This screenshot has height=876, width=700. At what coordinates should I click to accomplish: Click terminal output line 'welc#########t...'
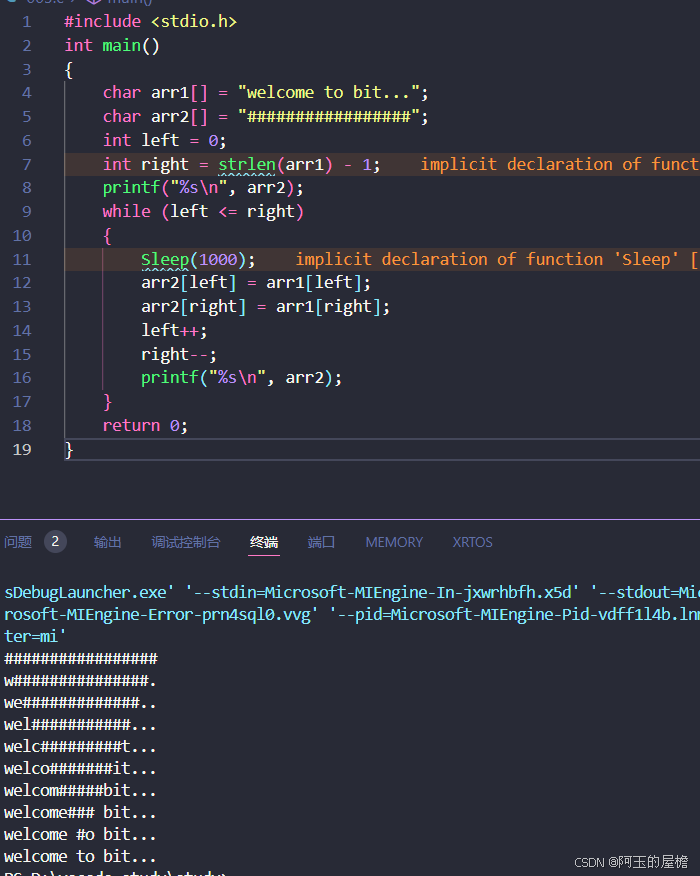pyautogui.click(x=80, y=747)
